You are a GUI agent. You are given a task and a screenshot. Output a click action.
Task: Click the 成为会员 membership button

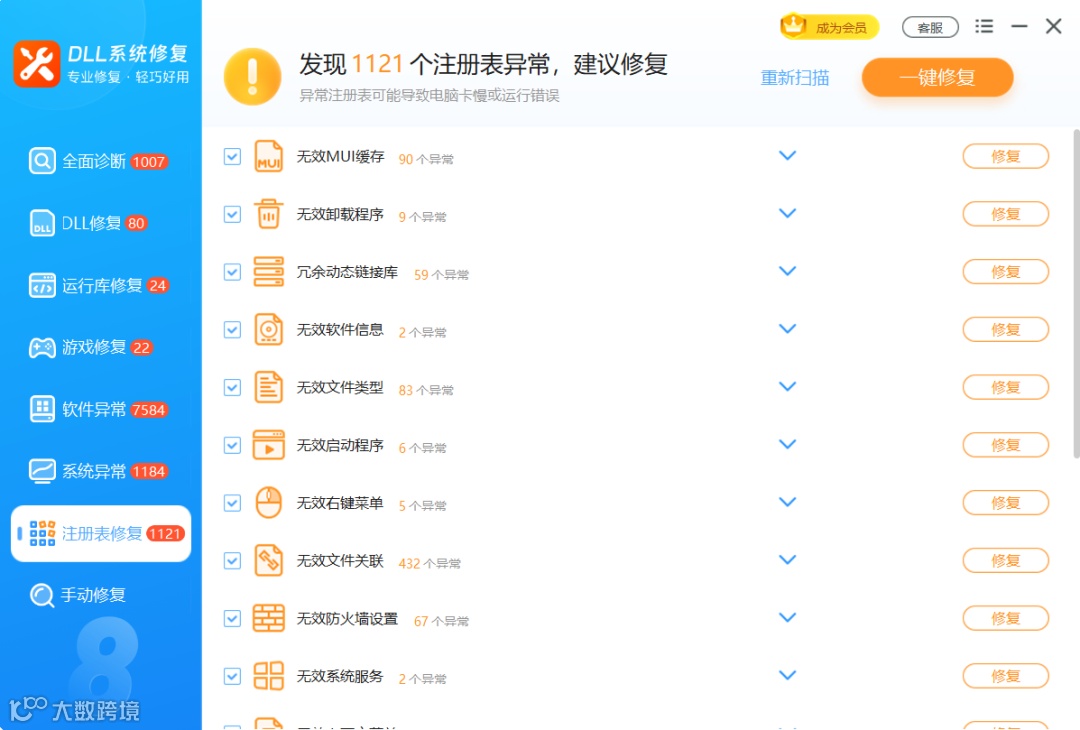tap(829, 27)
